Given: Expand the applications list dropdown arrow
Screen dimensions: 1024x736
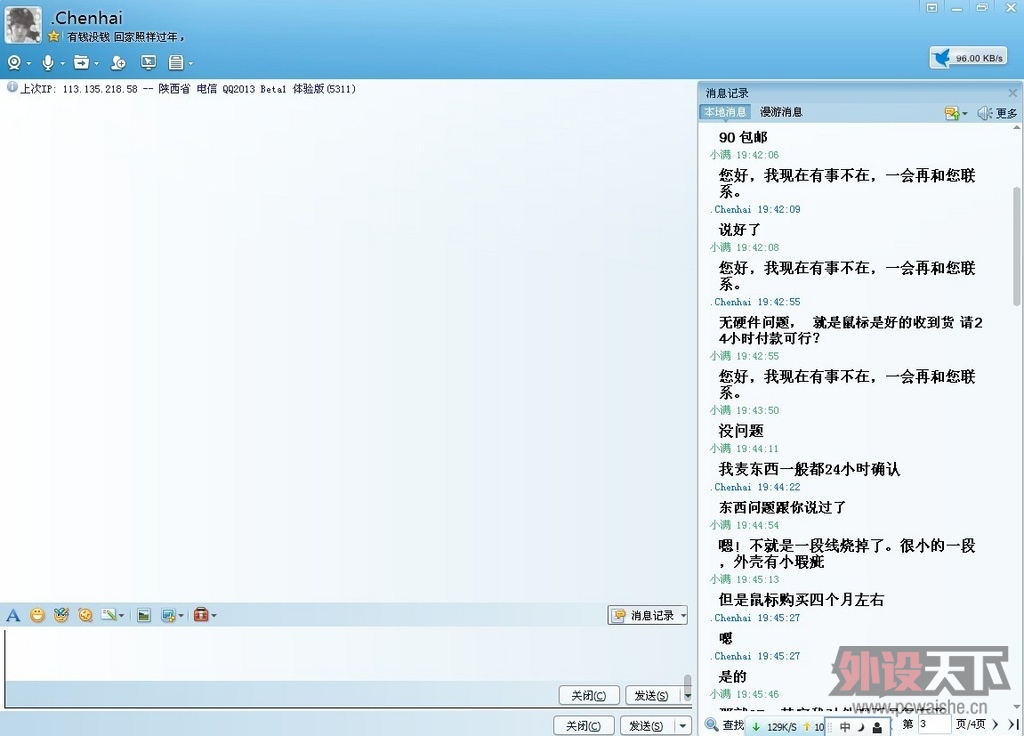Looking at the screenshot, I should 191,64.
